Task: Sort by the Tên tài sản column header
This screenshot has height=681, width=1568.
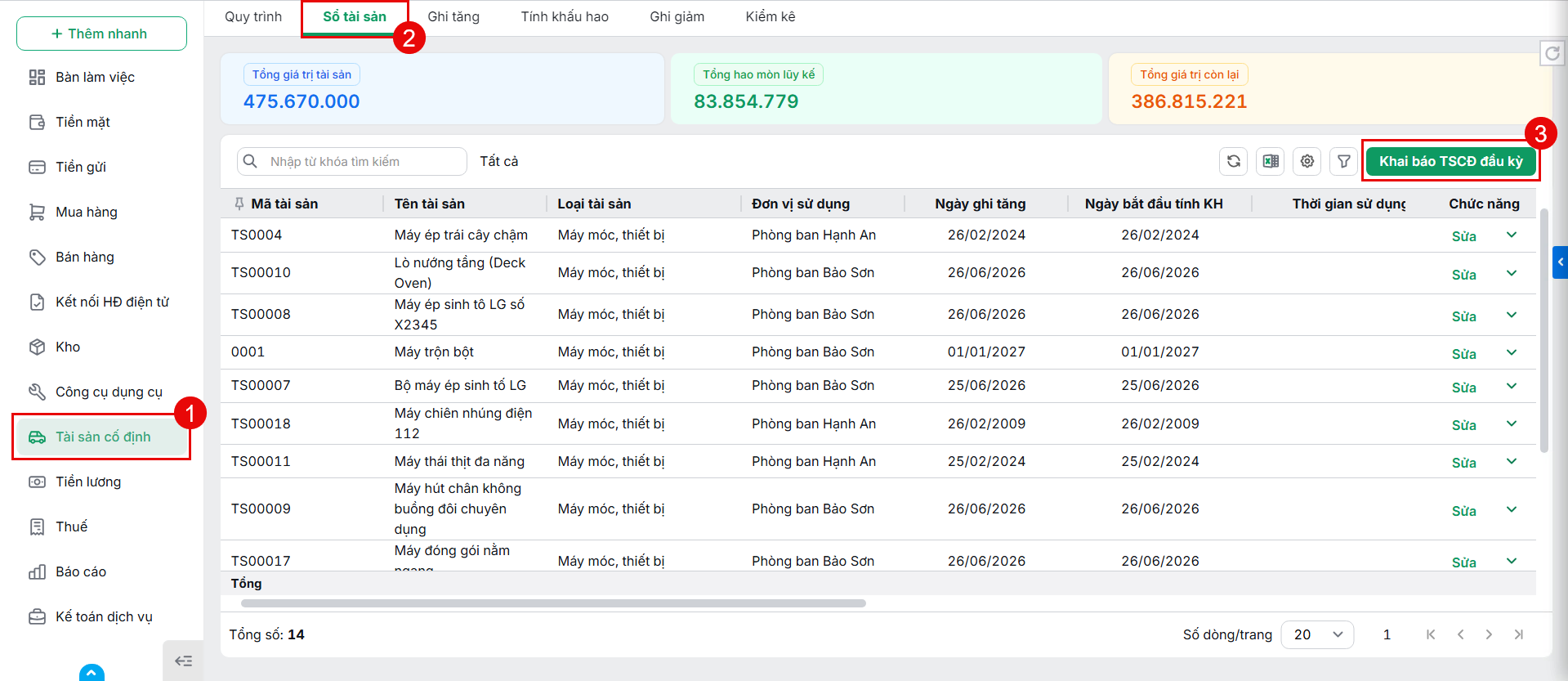Action: pos(430,204)
